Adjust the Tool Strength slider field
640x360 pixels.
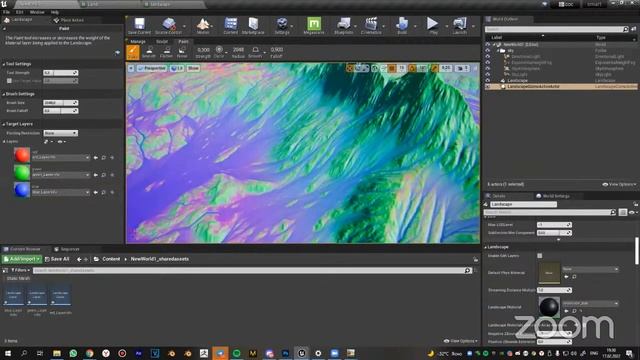tap(60, 73)
